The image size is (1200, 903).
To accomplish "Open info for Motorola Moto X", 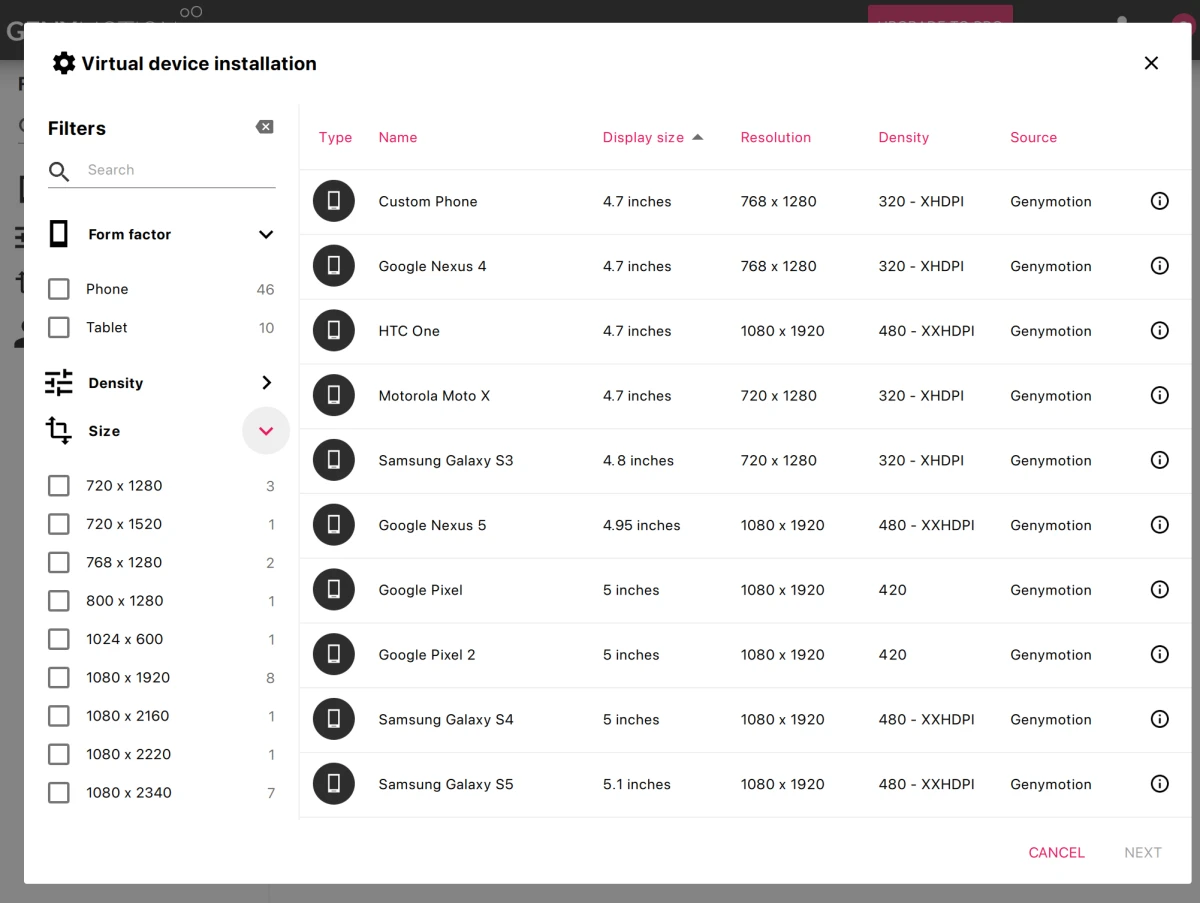I will 1159,396.
